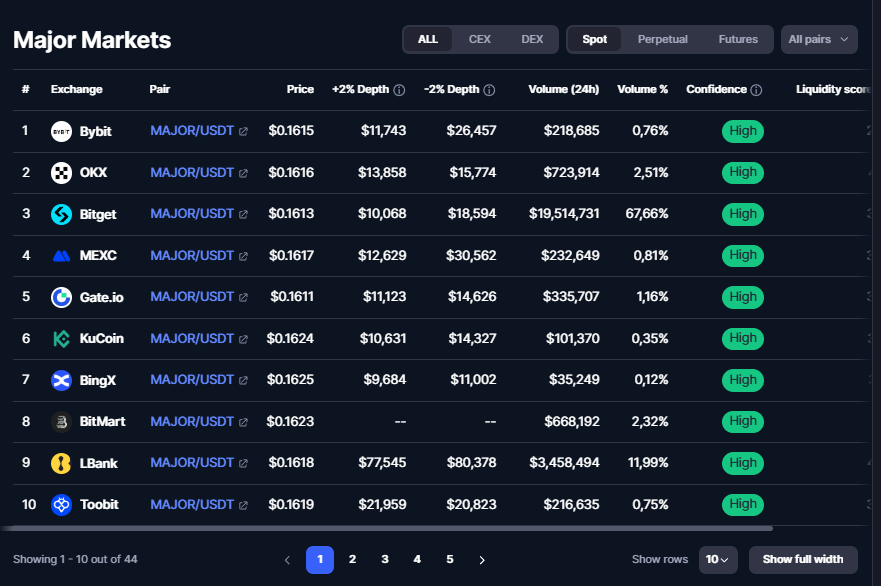
Task: Sort the table by Volume (24h) header
Action: pyautogui.click(x=563, y=90)
